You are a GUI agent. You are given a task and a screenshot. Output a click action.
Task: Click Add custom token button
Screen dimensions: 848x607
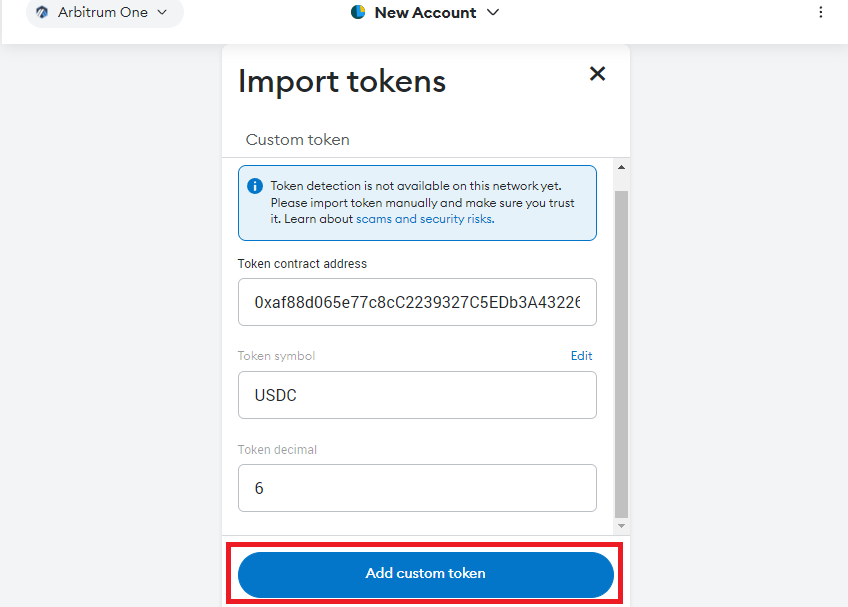[x=426, y=575]
